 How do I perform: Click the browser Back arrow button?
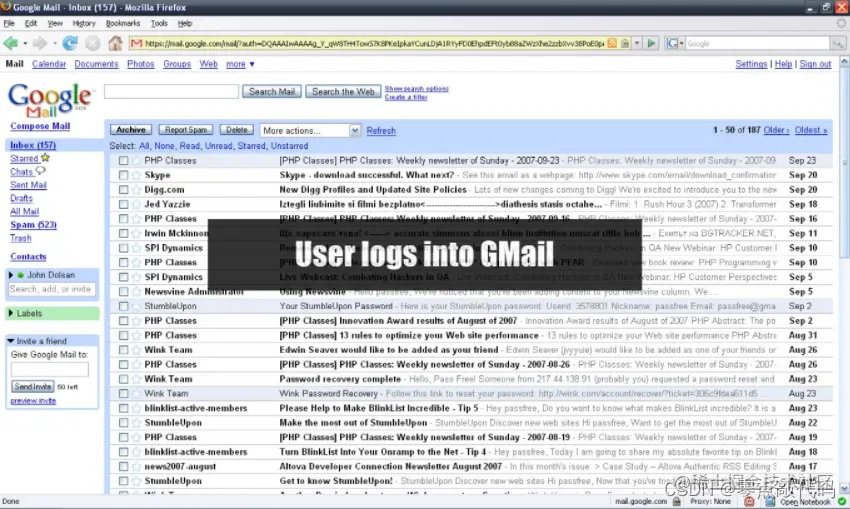[10, 43]
